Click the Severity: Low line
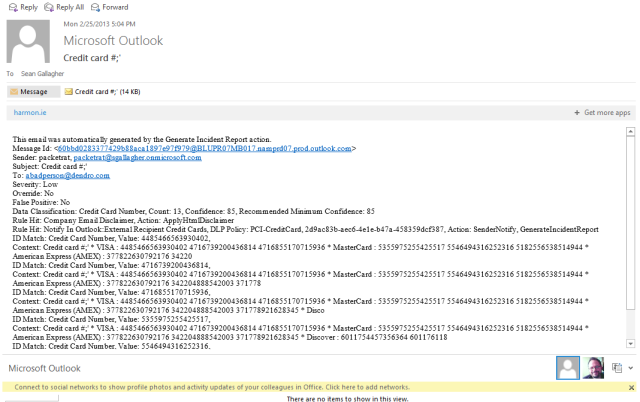The width and height of the screenshot is (640, 402). (x=35, y=184)
